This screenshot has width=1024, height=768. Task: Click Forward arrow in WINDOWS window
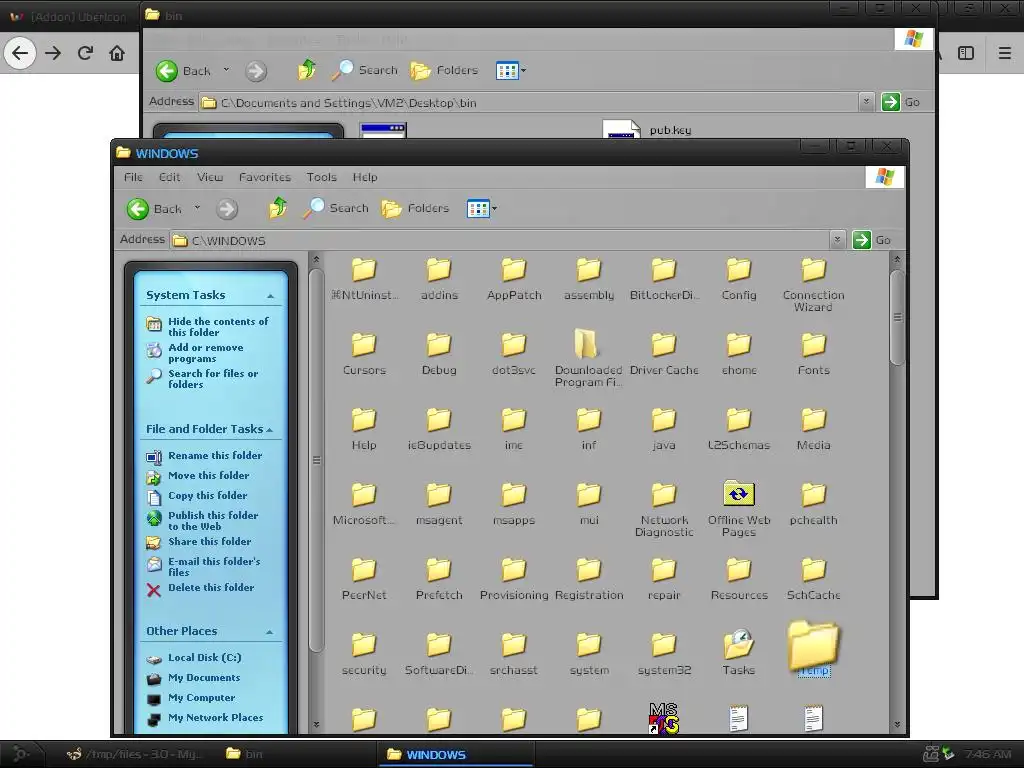pos(227,209)
